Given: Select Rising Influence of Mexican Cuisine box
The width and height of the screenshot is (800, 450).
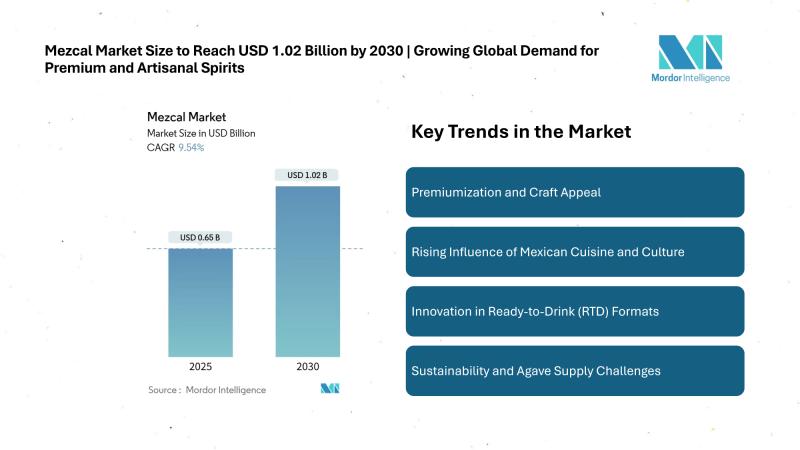Looking at the screenshot, I should 575,251.
